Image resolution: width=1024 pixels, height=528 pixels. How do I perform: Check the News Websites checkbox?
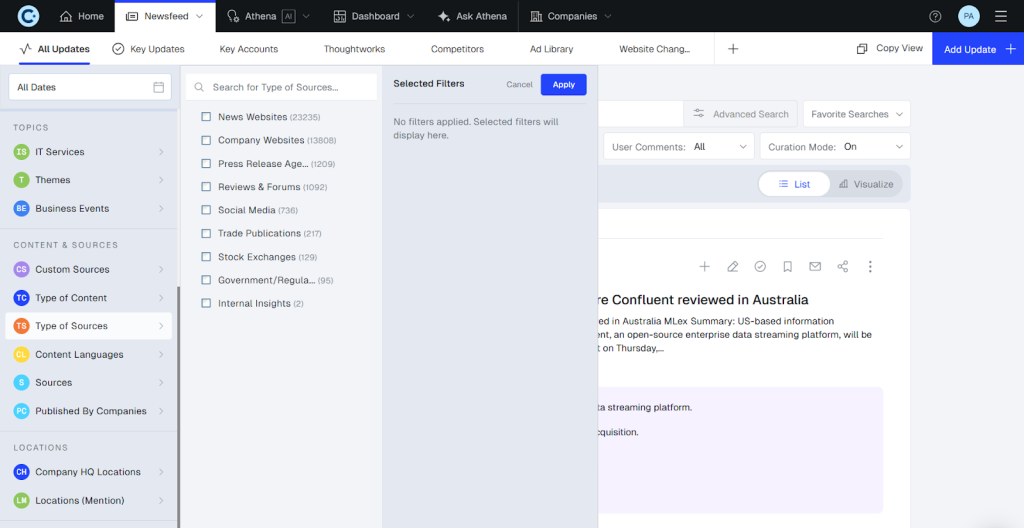click(x=207, y=117)
